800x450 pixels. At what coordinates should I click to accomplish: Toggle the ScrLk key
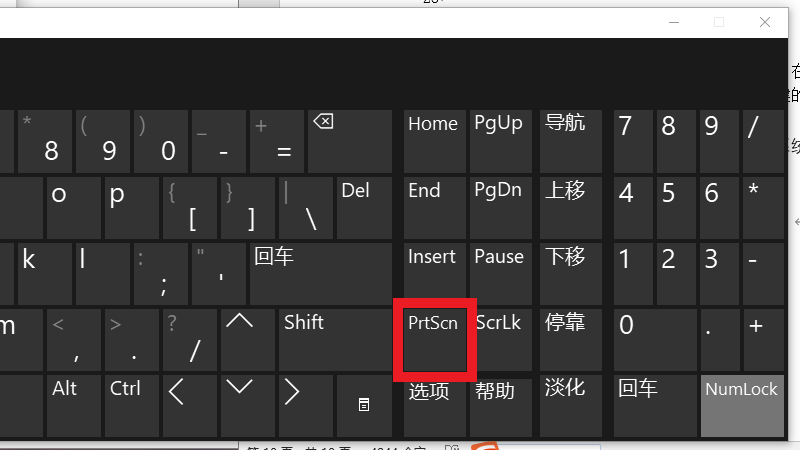501,340
